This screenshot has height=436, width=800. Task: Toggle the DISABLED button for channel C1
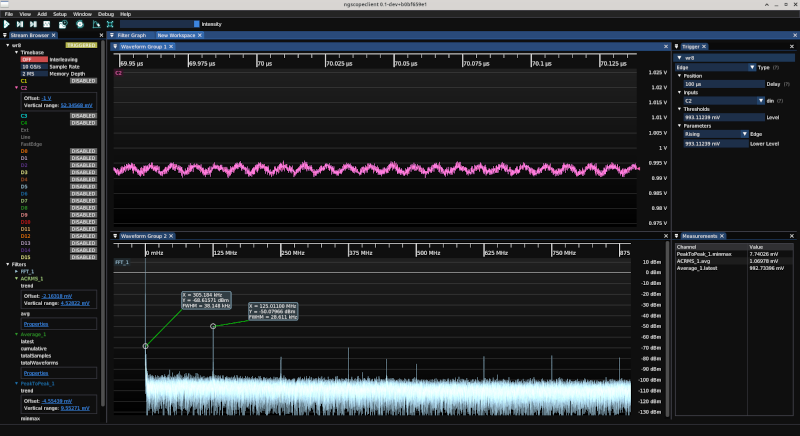click(83, 81)
